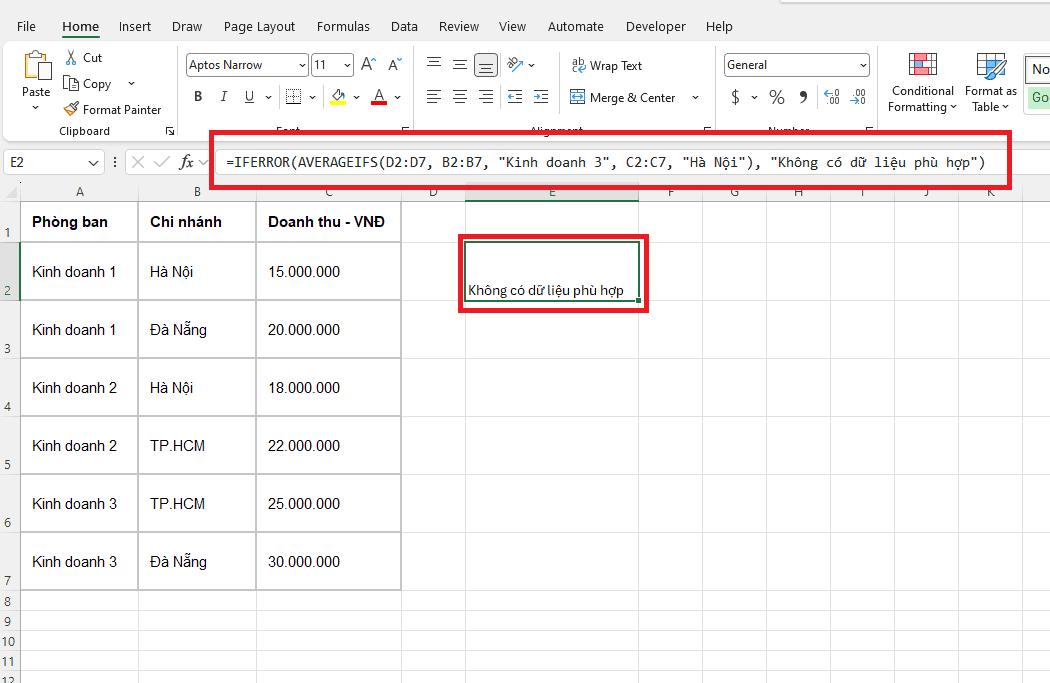Viewport: 1050px width, 683px height.
Task: Activate the Format Painter brush
Action: [71, 109]
